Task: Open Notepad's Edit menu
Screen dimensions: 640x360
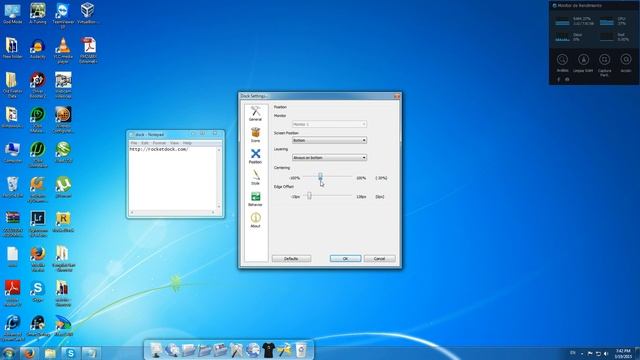Action: click(145, 143)
